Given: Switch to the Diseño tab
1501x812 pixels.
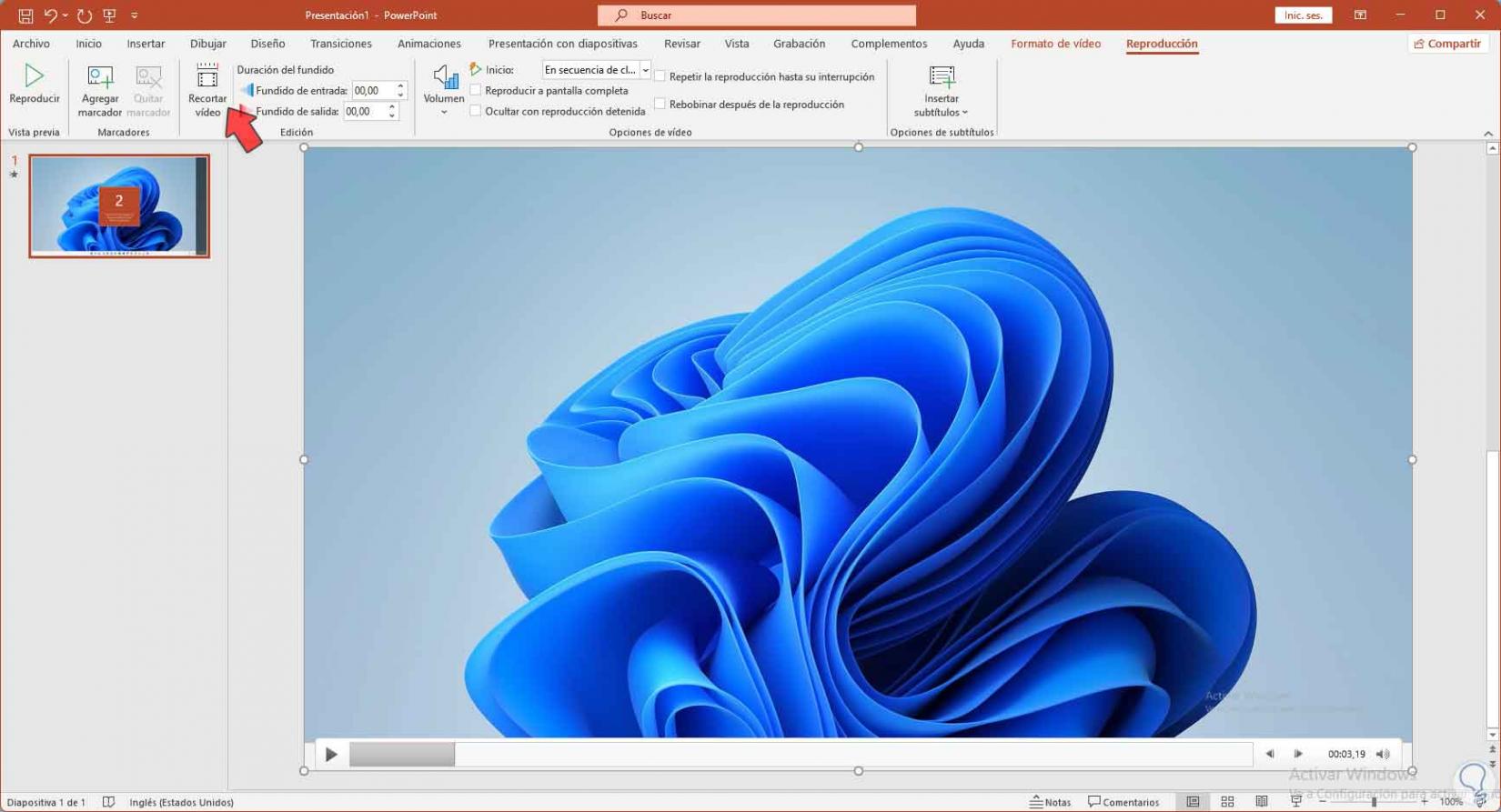Looking at the screenshot, I should tap(267, 44).
